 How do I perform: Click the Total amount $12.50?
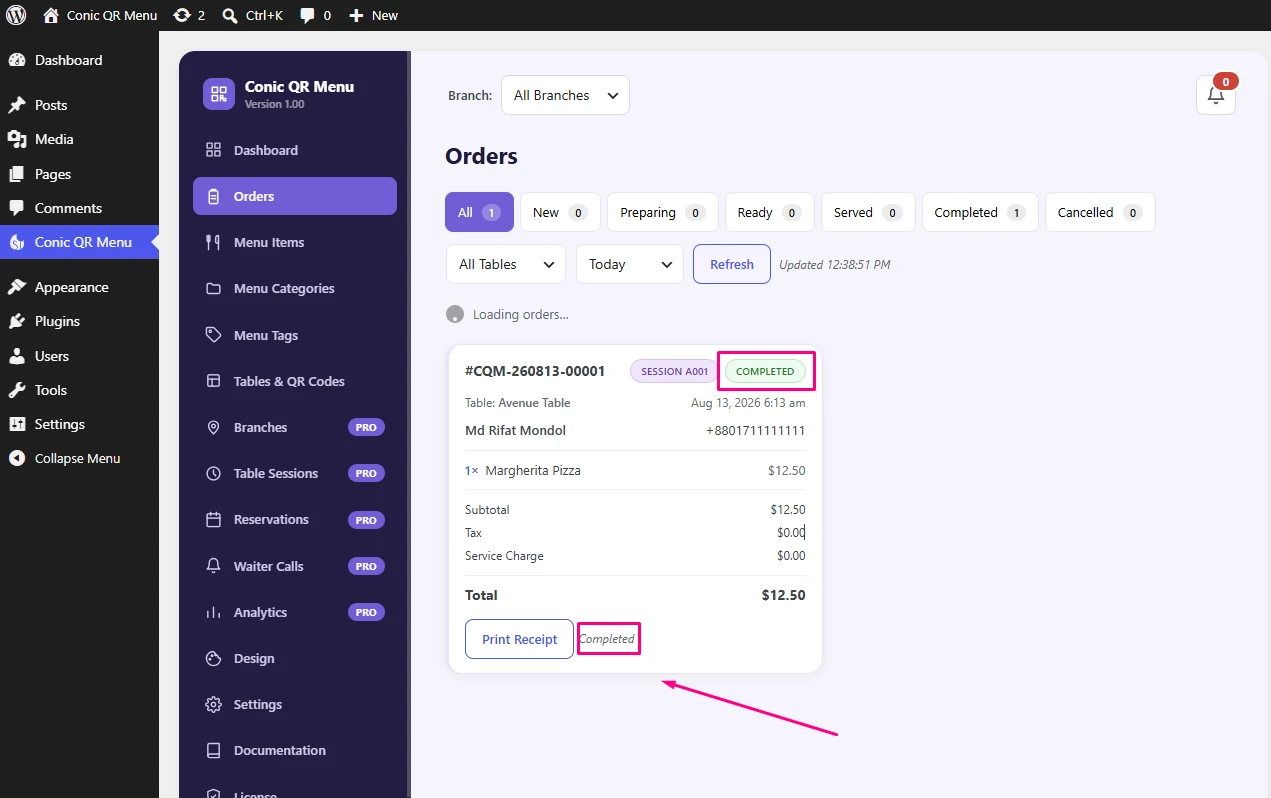click(783, 595)
